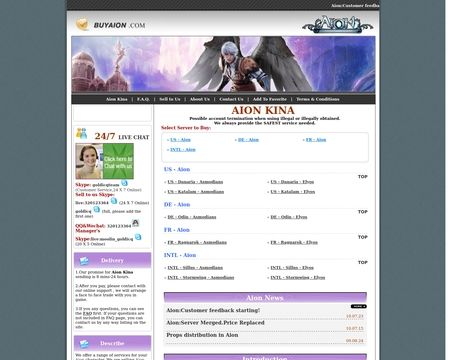Select US - Aion in server selector box
Viewport: 450px width, 360px height.
180,140
